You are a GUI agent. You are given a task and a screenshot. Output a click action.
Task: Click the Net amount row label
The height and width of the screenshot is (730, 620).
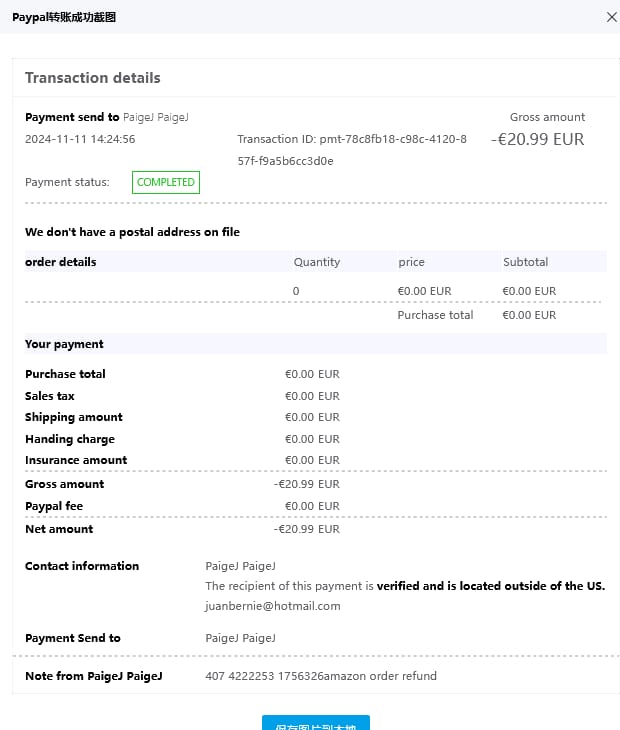pos(59,529)
